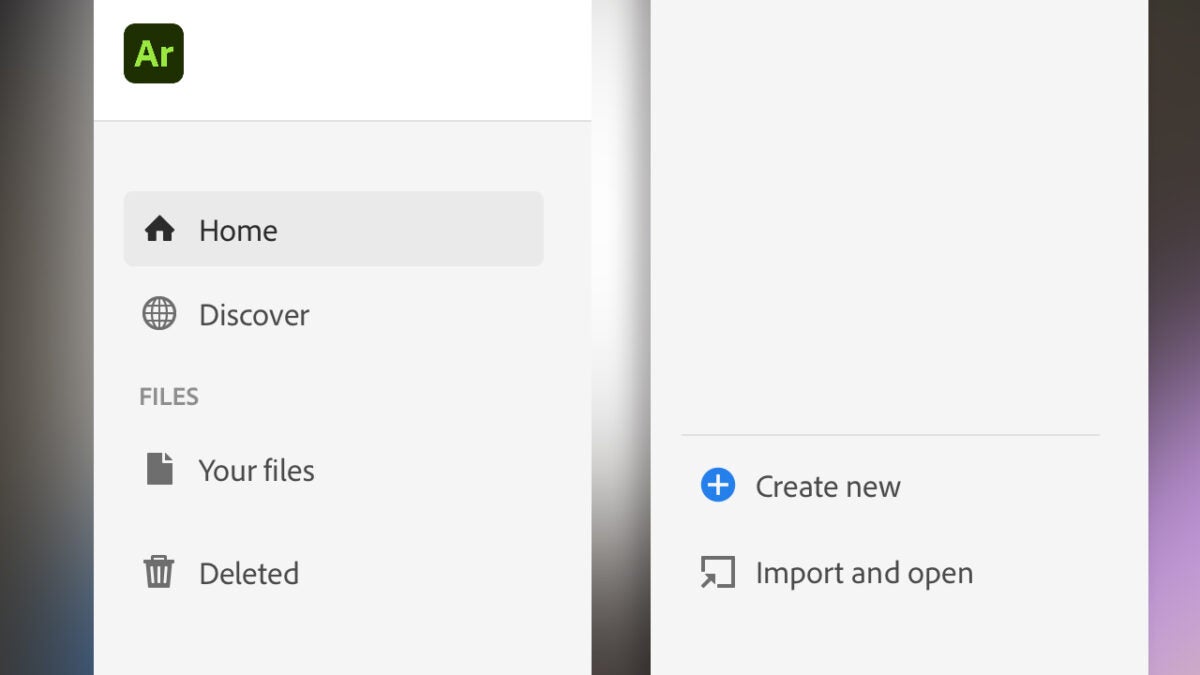Viewport: 1200px width, 675px height.
Task: Click the Home house icon
Action: point(159,230)
